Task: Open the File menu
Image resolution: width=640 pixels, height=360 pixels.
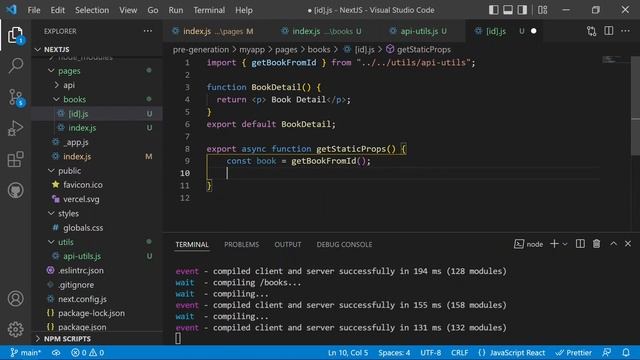Action: pyautogui.click(x=34, y=10)
